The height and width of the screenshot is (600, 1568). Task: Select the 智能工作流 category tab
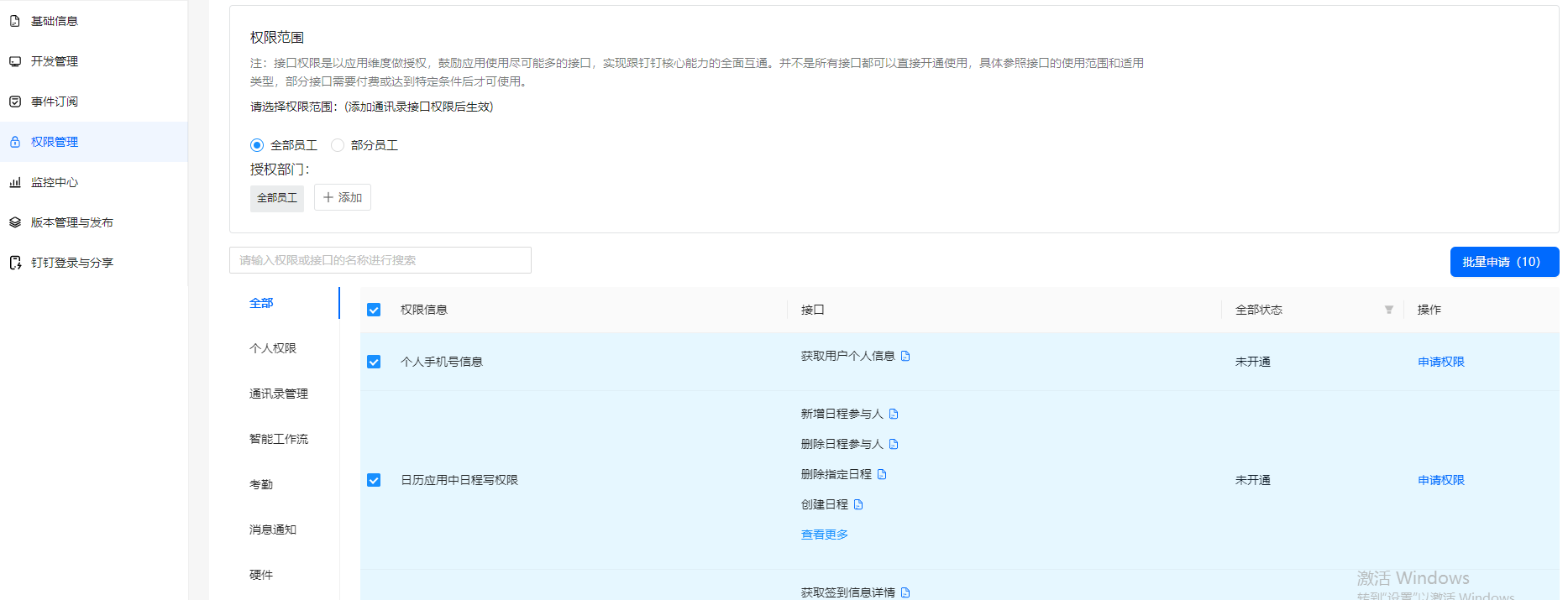(279, 439)
